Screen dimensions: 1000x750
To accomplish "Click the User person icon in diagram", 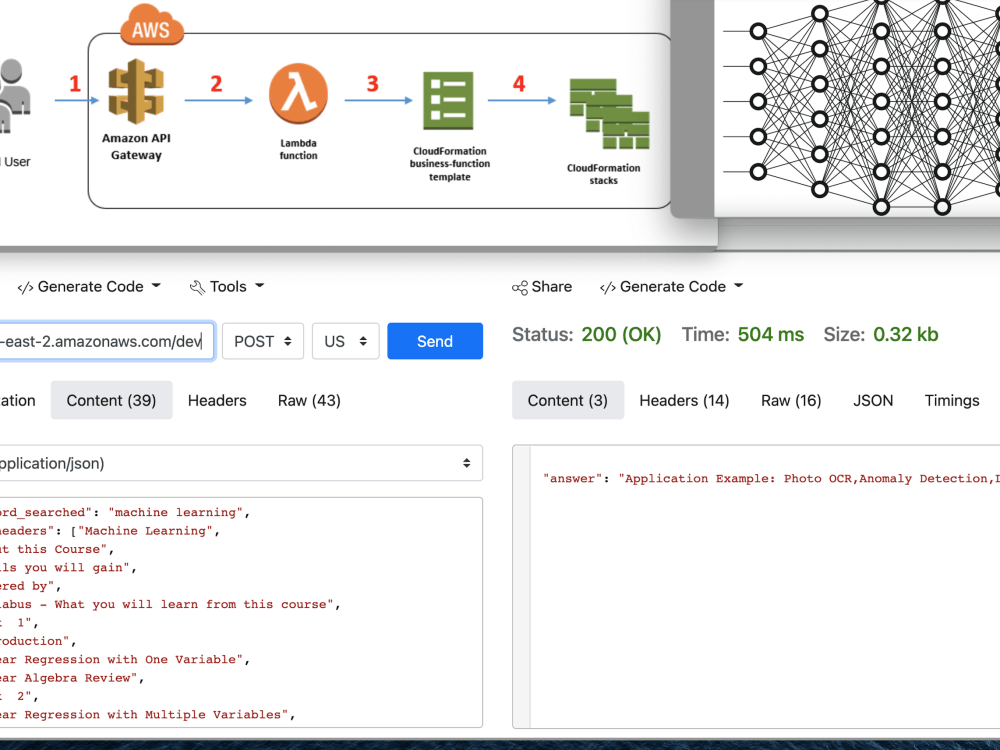I will click(x=14, y=96).
